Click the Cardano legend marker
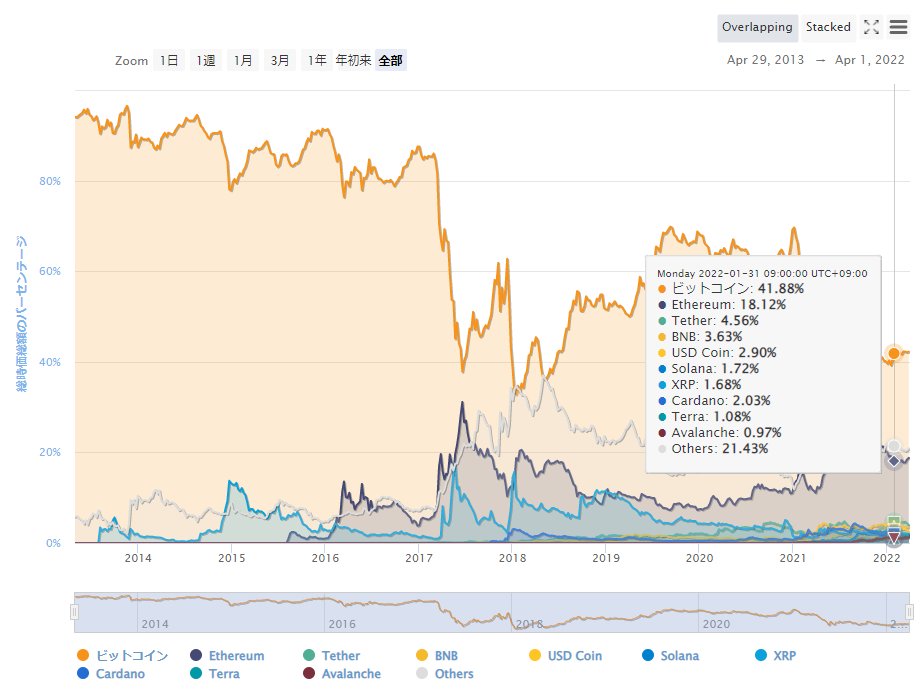923x692 pixels. point(82,674)
